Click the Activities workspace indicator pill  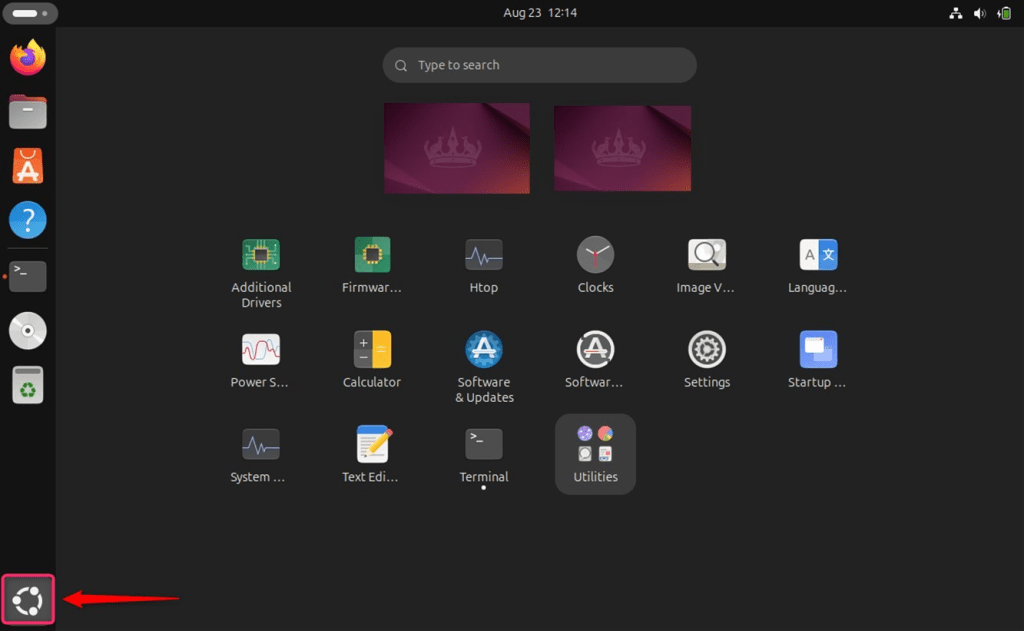29,13
